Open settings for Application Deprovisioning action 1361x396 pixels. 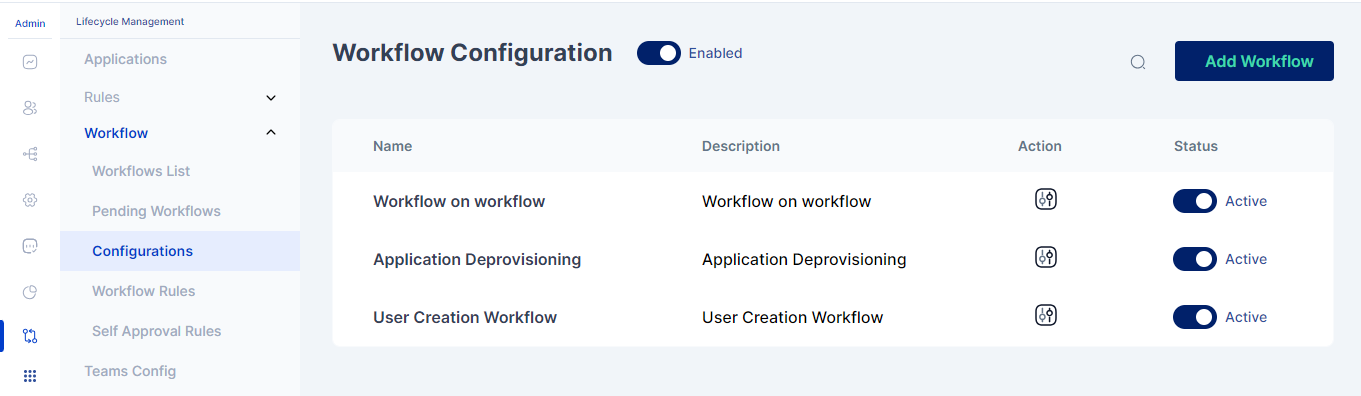pyautogui.click(x=1045, y=257)
